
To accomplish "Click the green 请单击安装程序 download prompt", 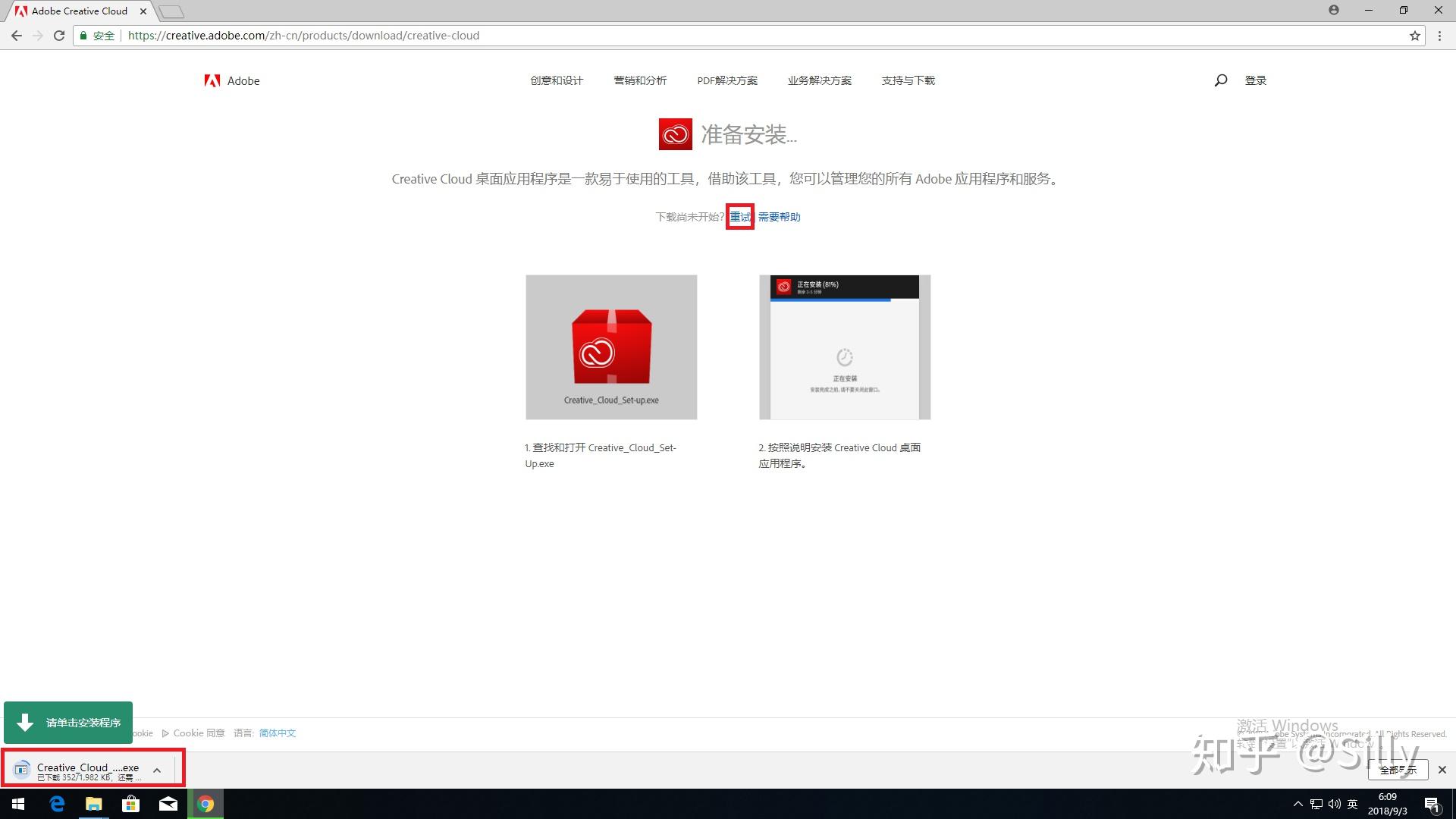I will point(68,723).
